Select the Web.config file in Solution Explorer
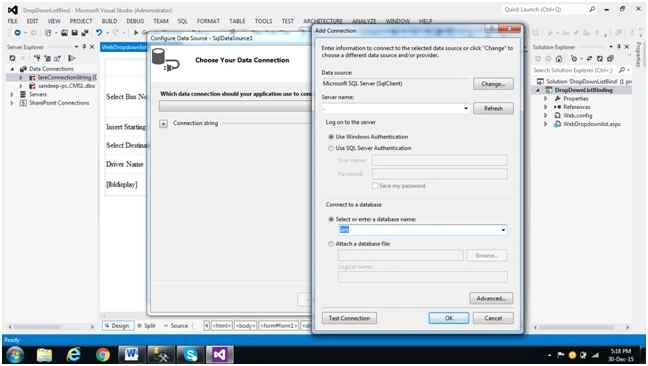648x366 pixels. (x=577, y=116)
